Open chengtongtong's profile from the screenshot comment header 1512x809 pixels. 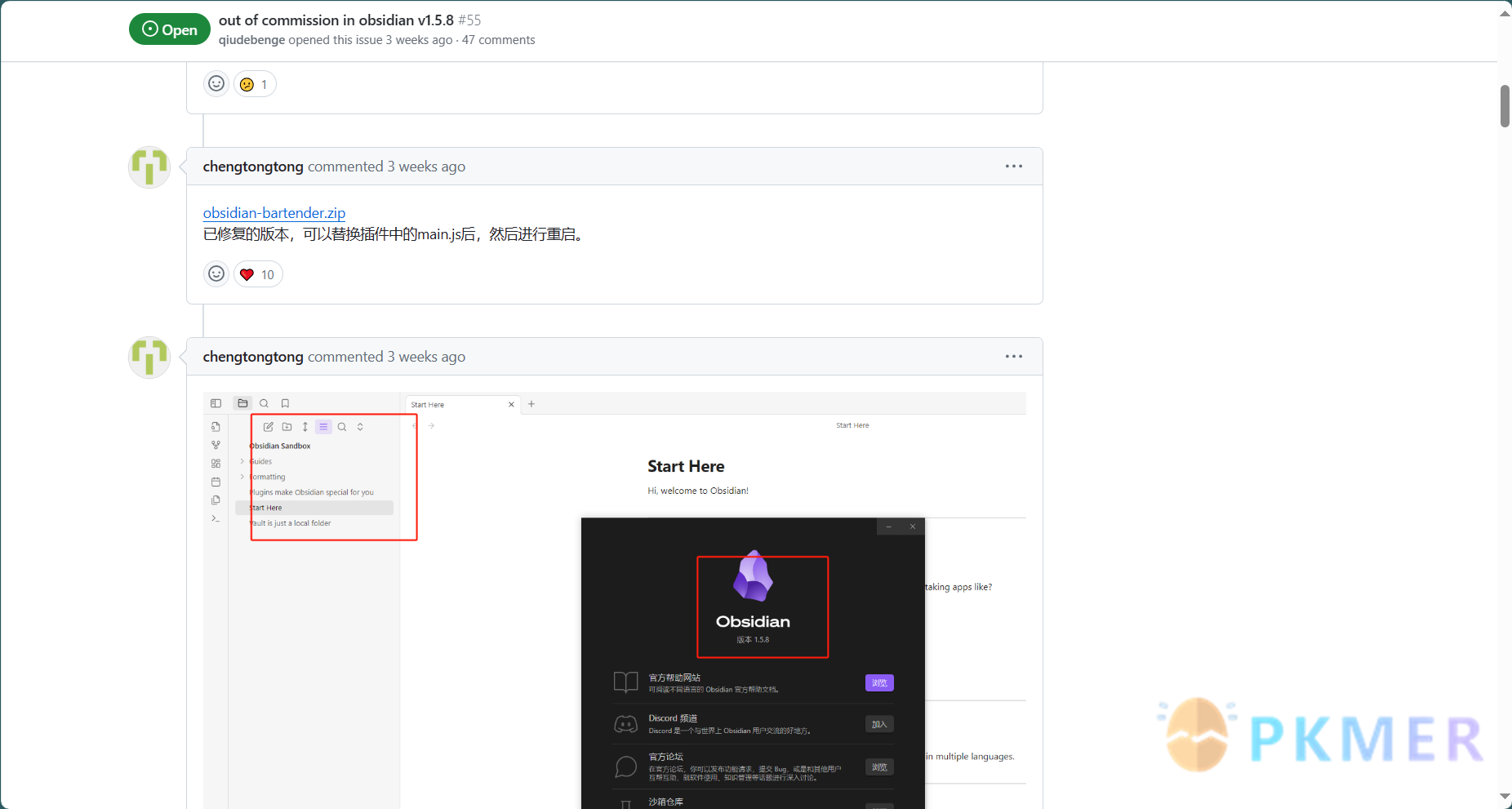tap(253, 357)
